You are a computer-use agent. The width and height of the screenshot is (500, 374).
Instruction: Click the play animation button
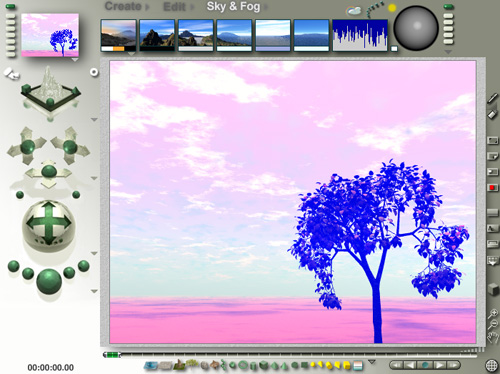click(x=439, y=365)
